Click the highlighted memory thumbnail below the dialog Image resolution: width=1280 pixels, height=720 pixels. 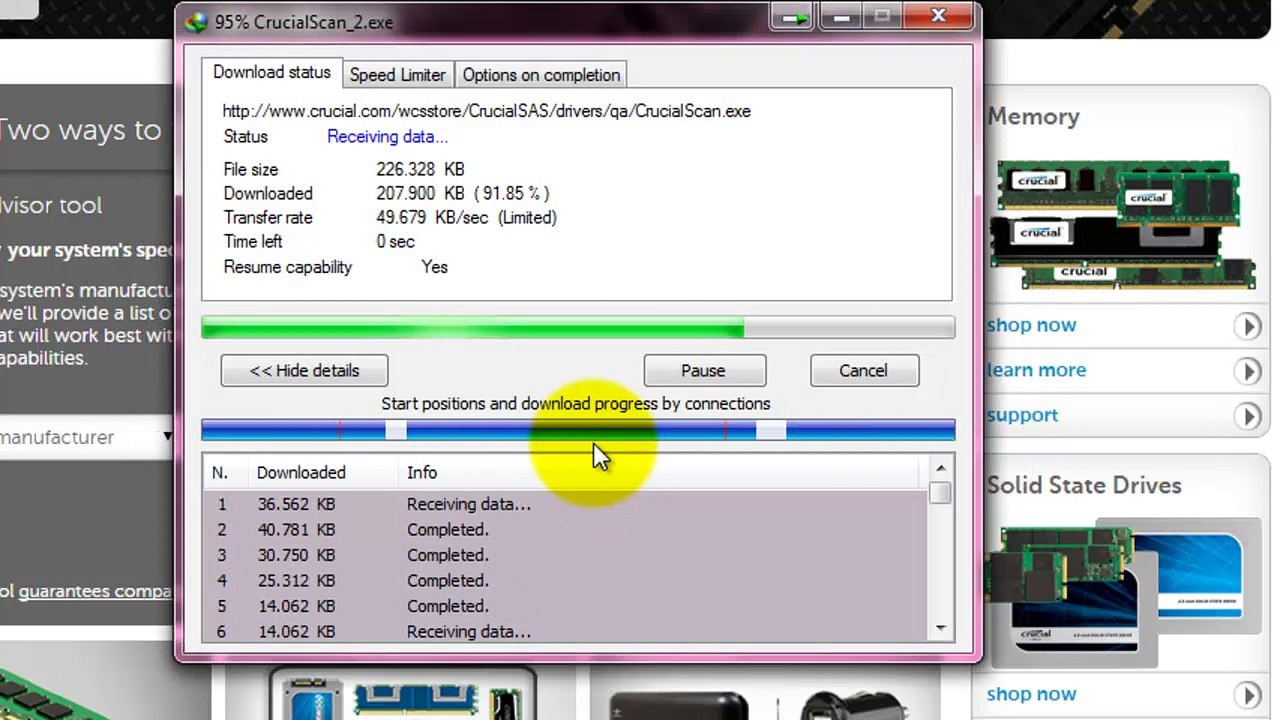tap(404, 695)
